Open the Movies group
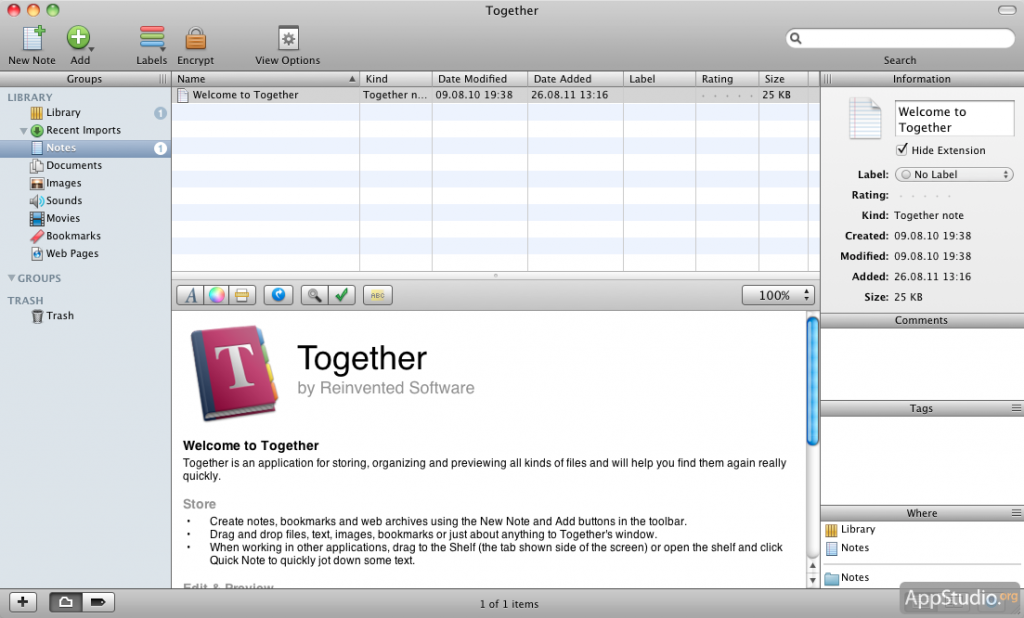 tap(86, 218)
